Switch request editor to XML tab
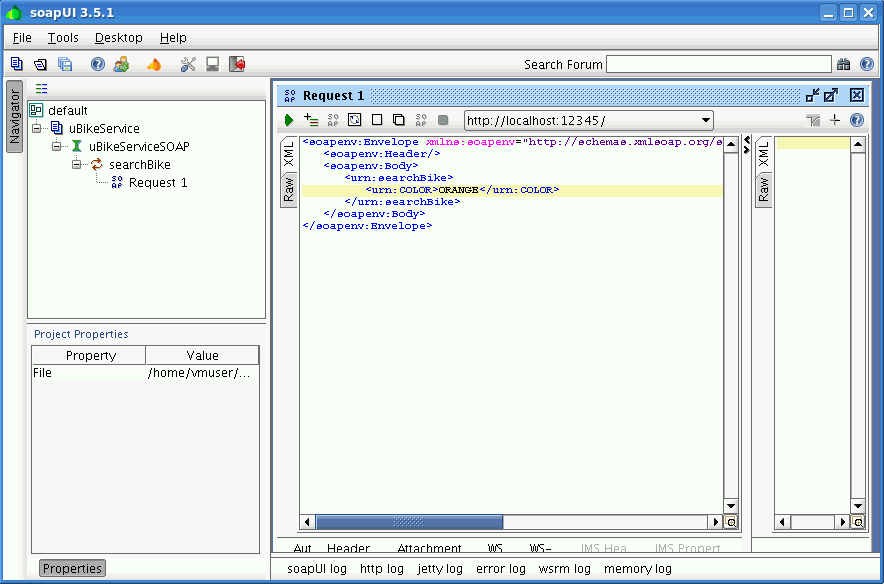 (289, 154)
